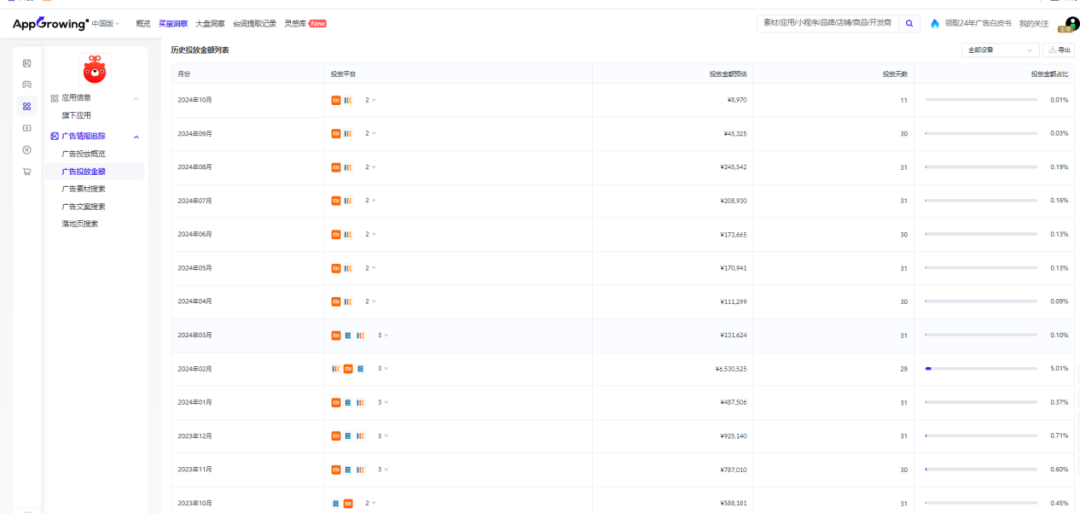The image size is (1080, 514).
Task: Open the 全部设备 device filter dropdown
Action: pyautogui.click(x=1000, y=50)
